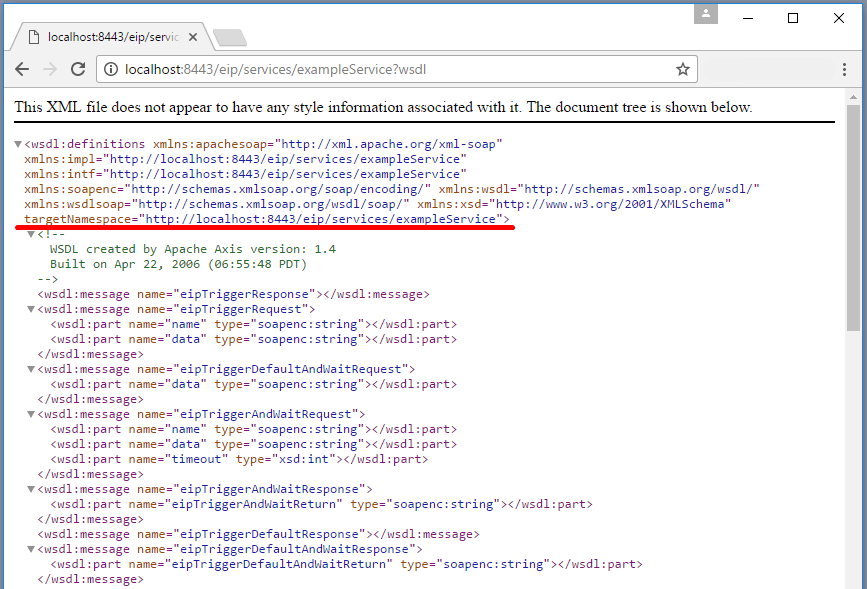Click 'Built on Apr 22, 2006' comment line
The width and height of the screenshot is (867, 589).
(x=178, y=264)
